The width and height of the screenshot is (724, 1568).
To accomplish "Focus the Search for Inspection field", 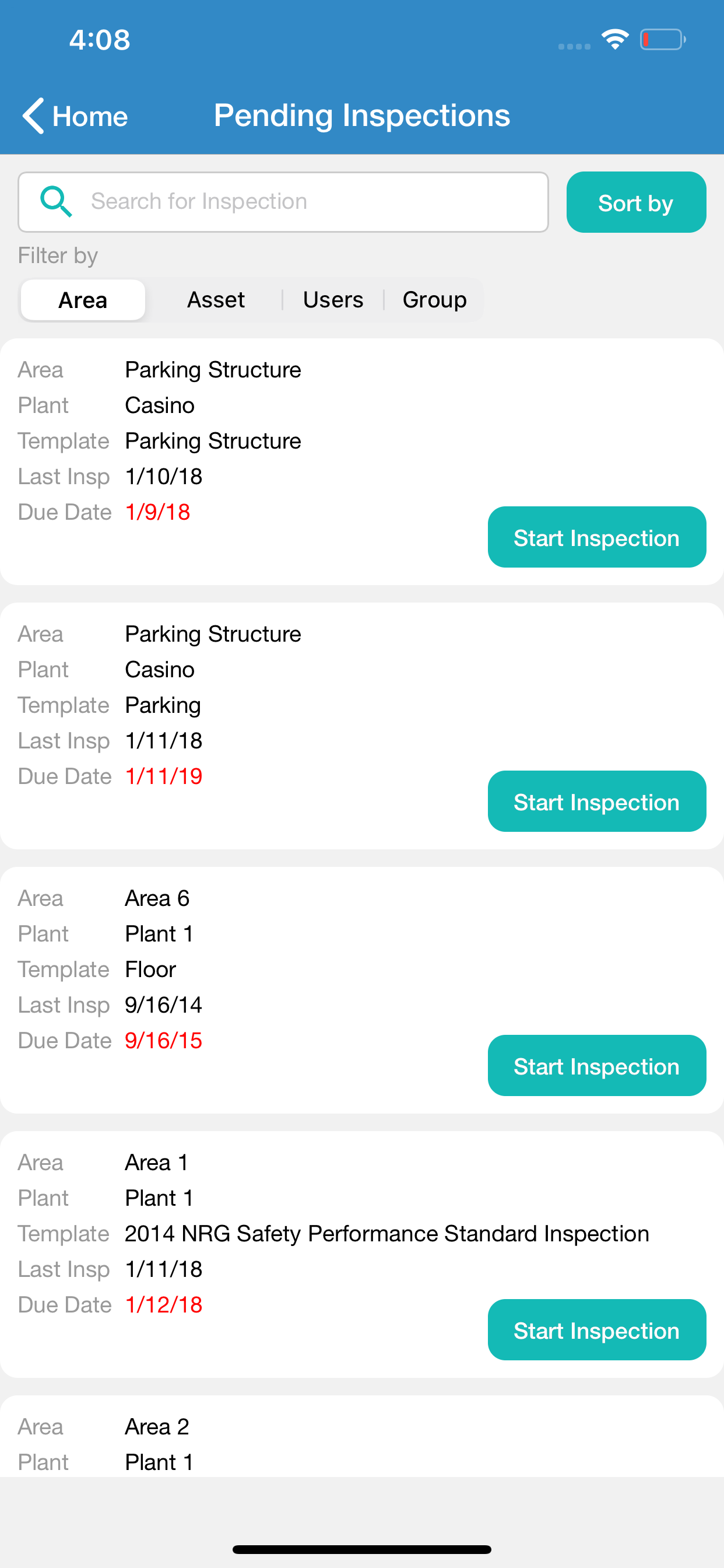I will coord(283,202).
